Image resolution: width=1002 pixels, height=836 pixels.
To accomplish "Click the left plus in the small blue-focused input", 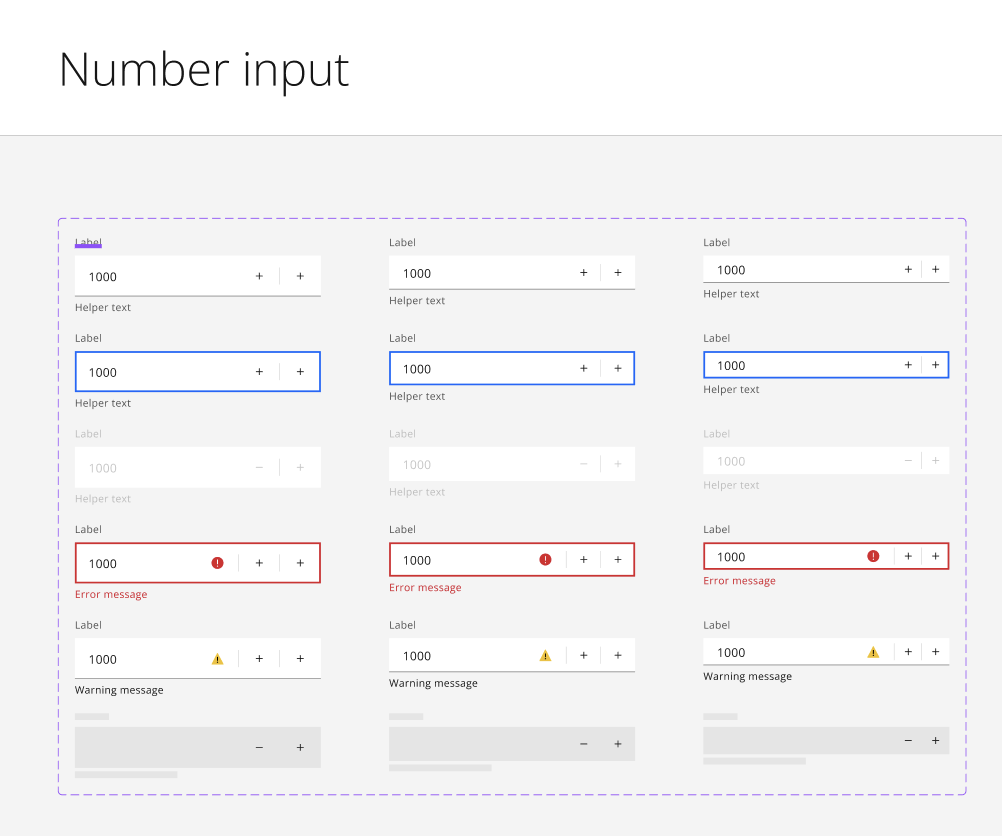I will pyautogui.click(x=908, y=365).
